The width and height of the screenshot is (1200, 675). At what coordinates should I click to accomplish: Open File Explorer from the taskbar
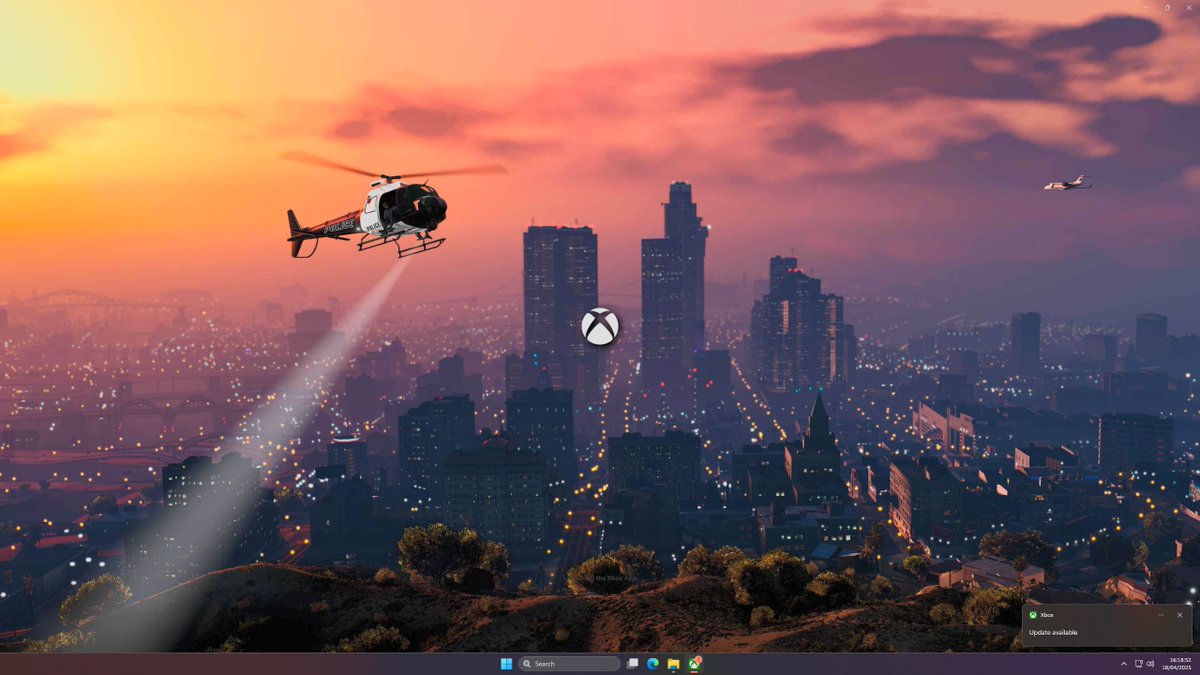pyautogui.click(x=673, y=664)
